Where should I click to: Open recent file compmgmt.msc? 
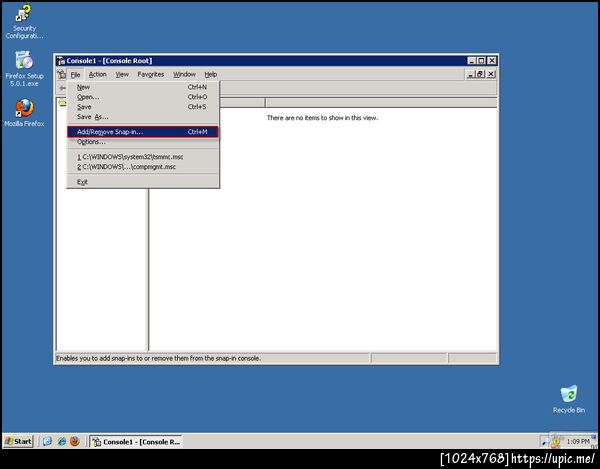pyautogui.click(x=143, y=167)
